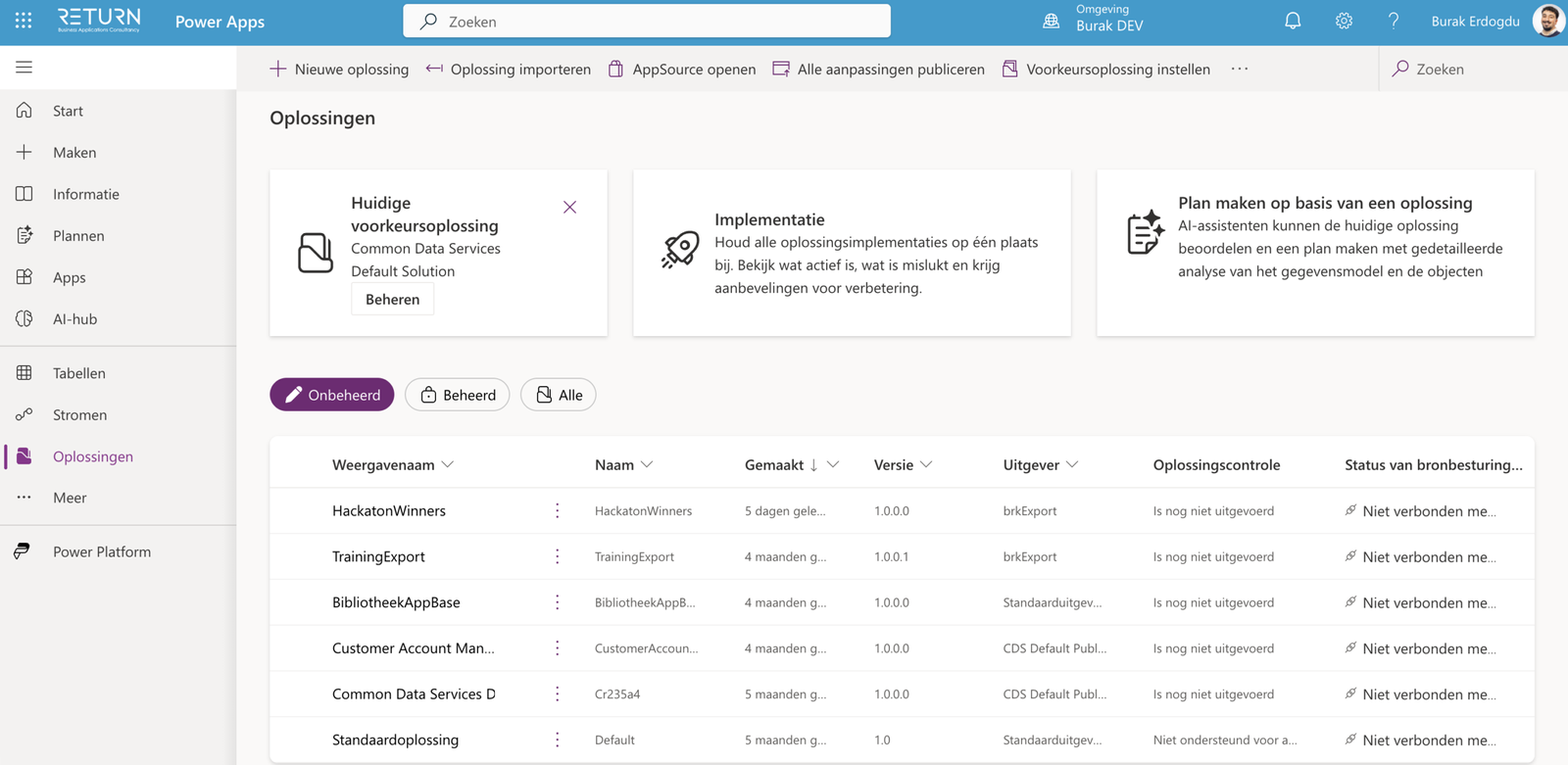Open the app launcher waffle icon
The width and height of the screenshot is (1568, 765).
coord(24,21)
